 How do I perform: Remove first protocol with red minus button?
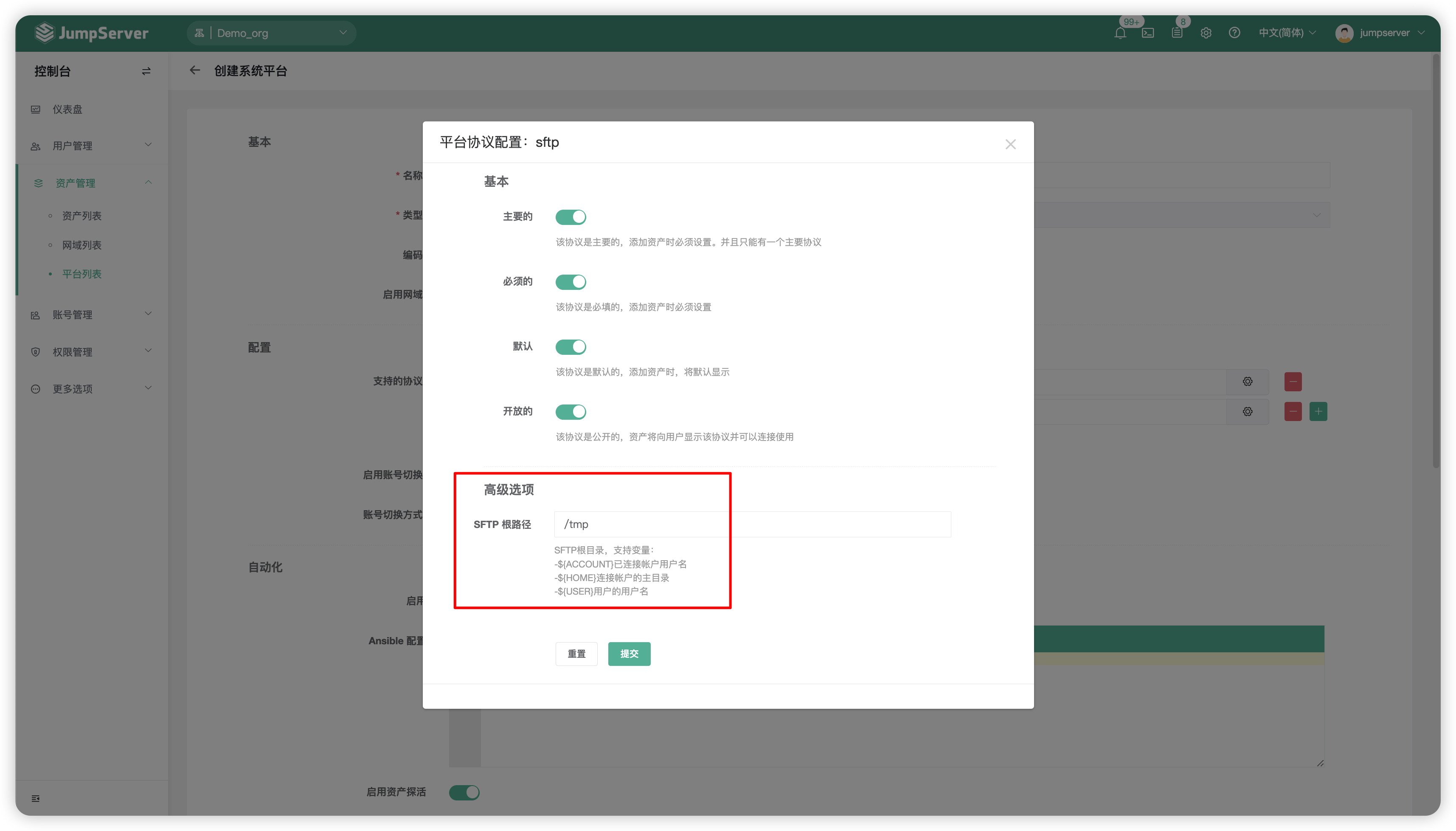click(1293, 381)
